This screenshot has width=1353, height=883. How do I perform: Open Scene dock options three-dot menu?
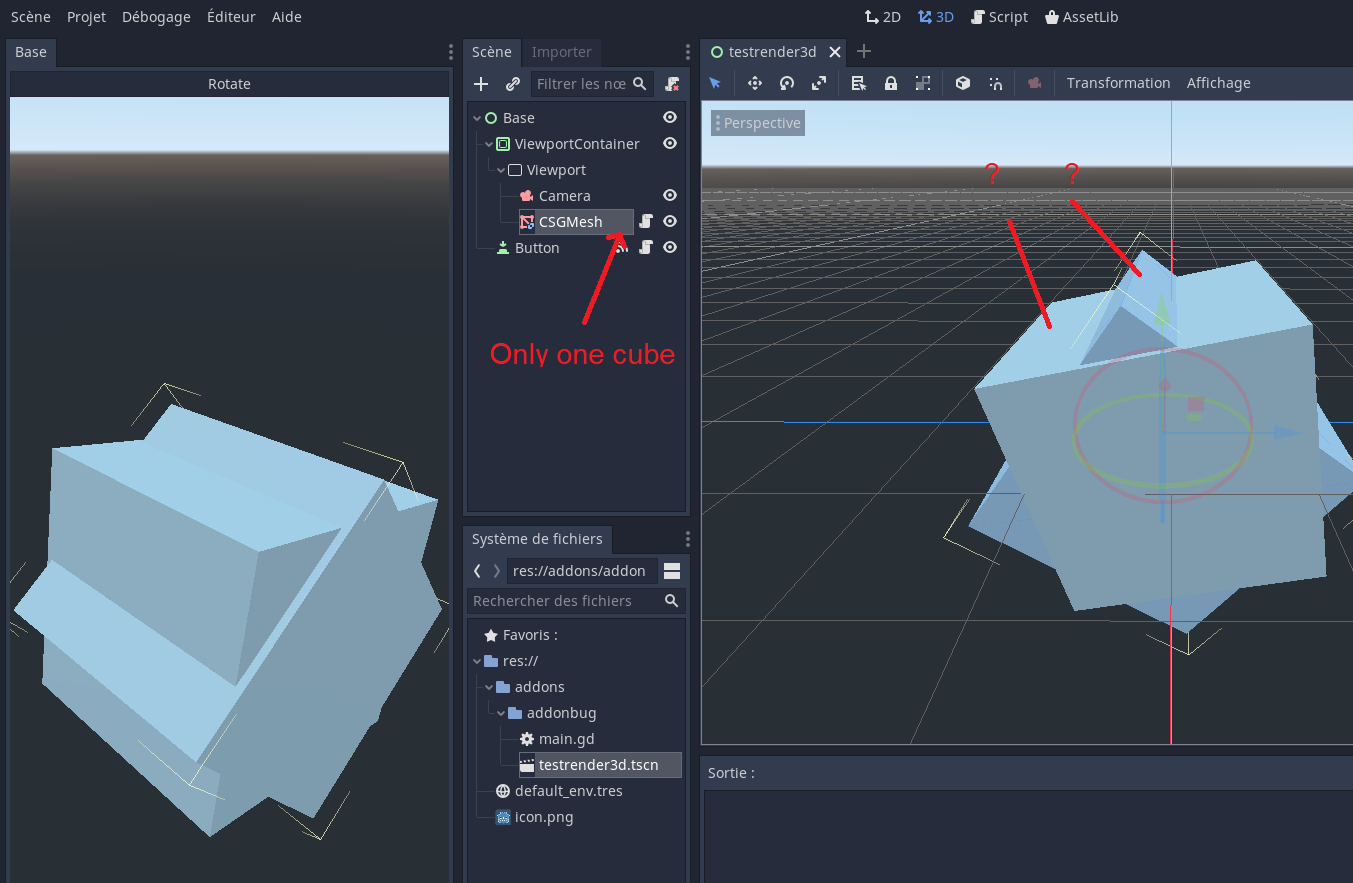[687, 52]
